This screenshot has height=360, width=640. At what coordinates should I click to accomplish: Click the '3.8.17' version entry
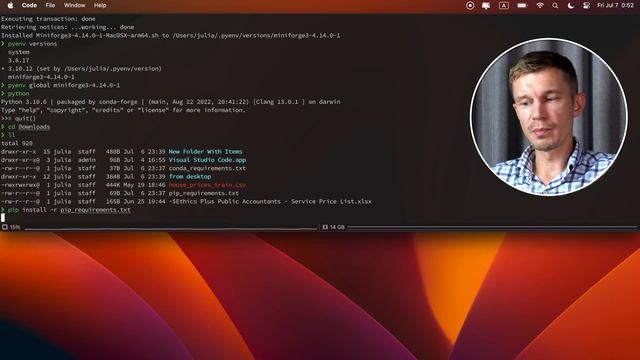(x=18, y=60)
